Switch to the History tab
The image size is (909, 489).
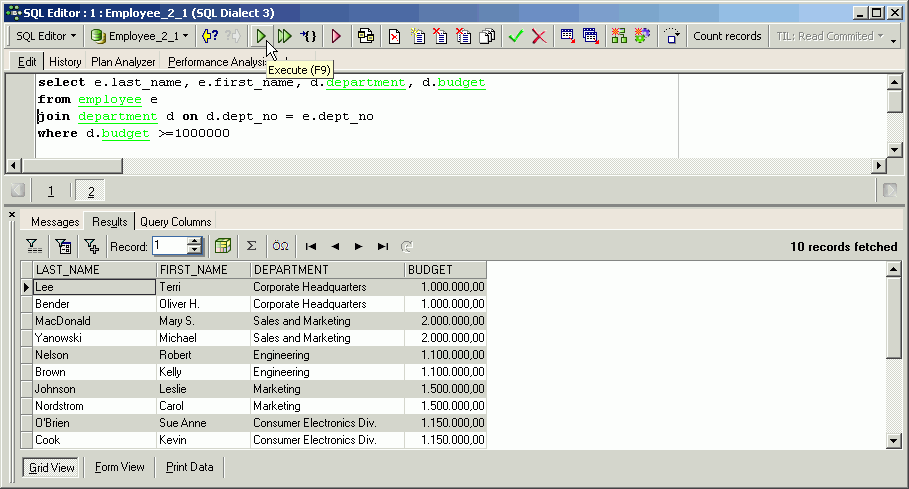click(x=65, y=61)
